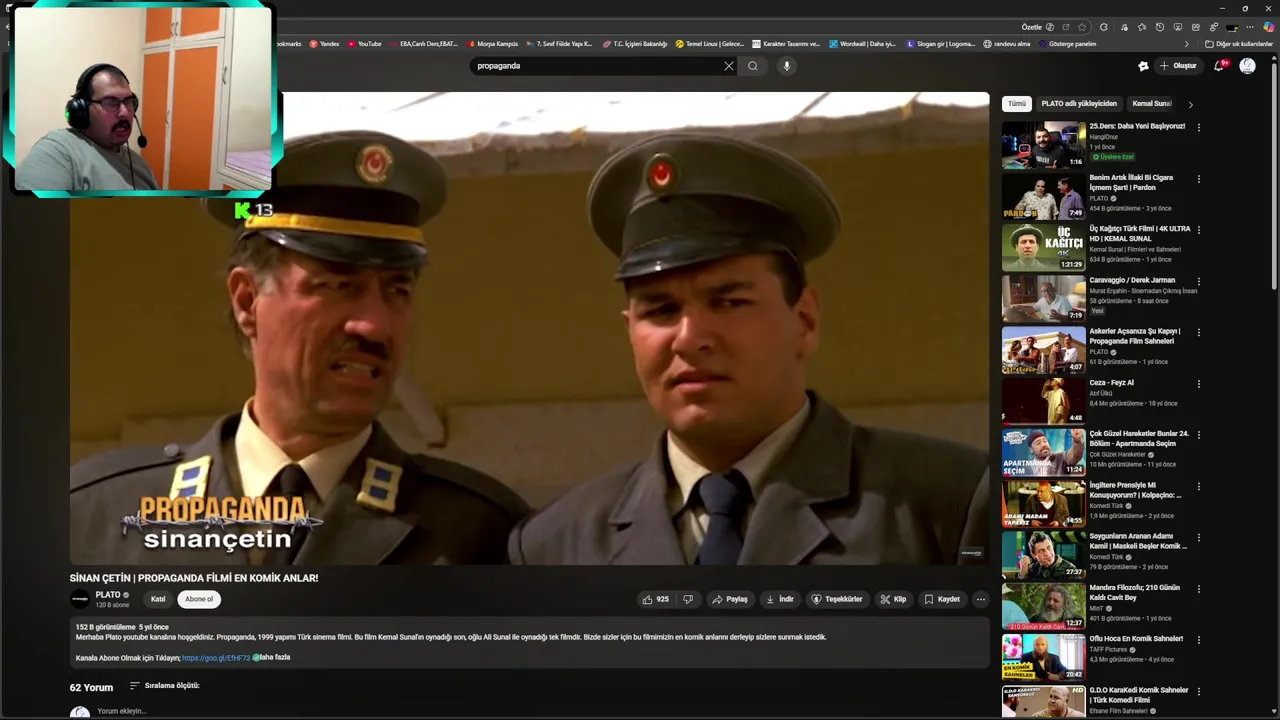Open more actions menu below video
The image size is (1280, 720).
pyautogui.click(x=980, y=599)
